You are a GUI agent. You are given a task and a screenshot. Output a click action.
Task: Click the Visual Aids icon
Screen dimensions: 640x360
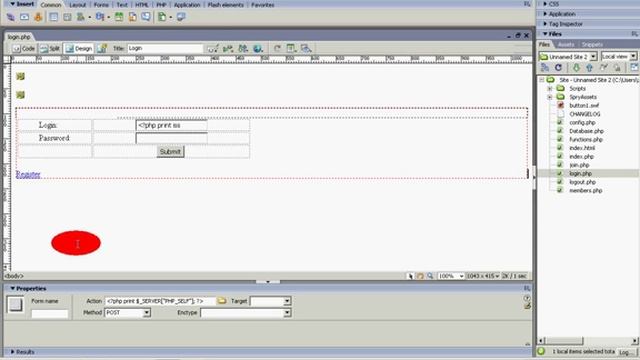click(306, 49)
